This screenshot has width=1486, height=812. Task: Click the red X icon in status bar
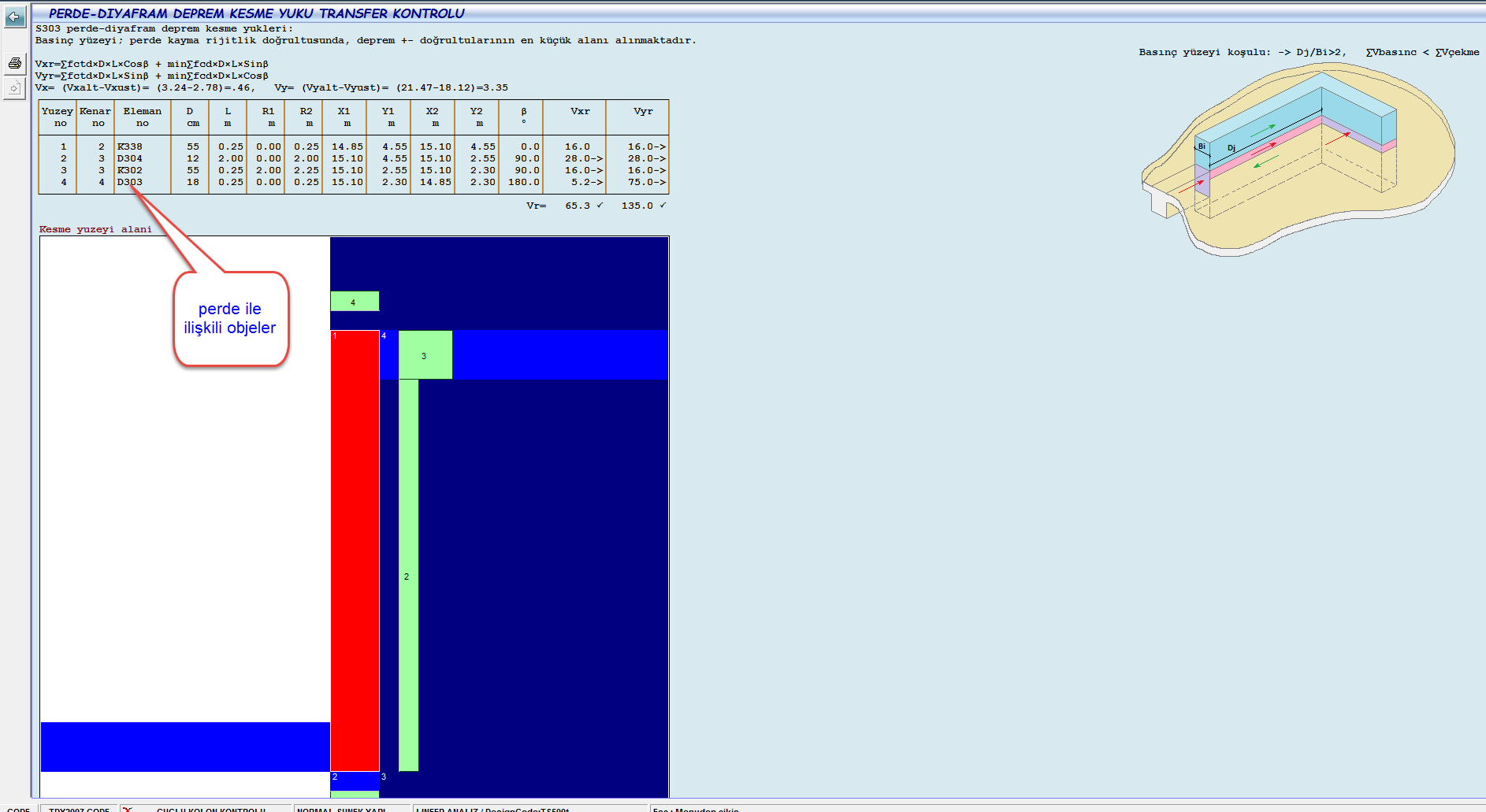[128, 809]
